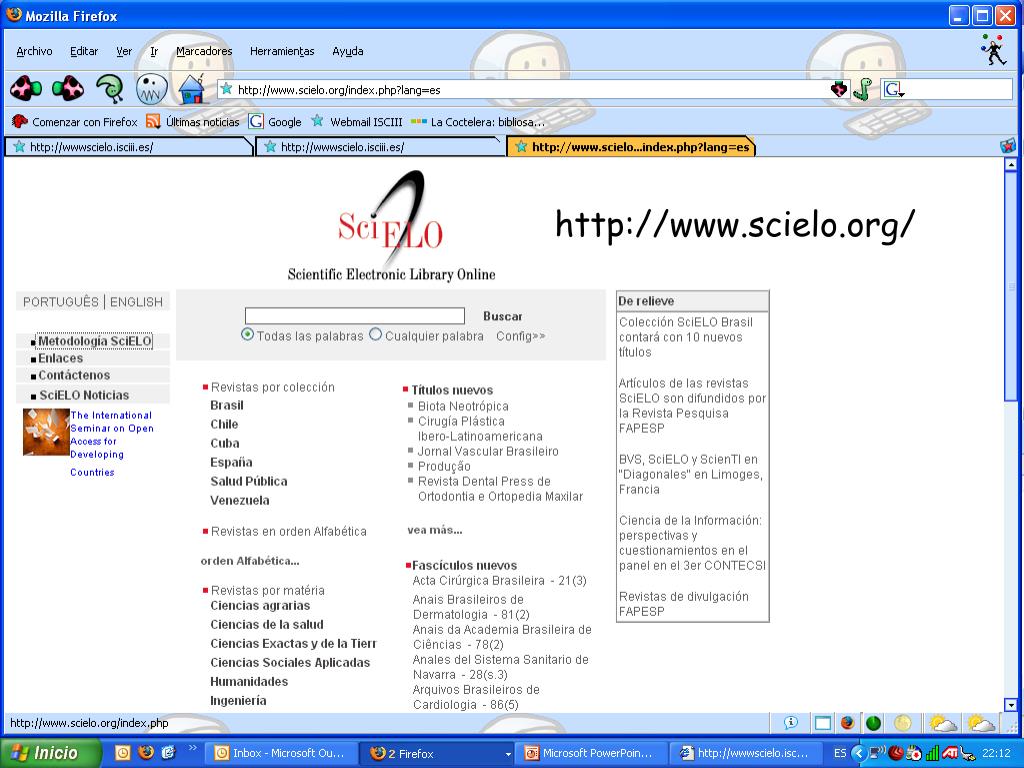
Task: Open the Herramientas menu
Action: (282, 51)
